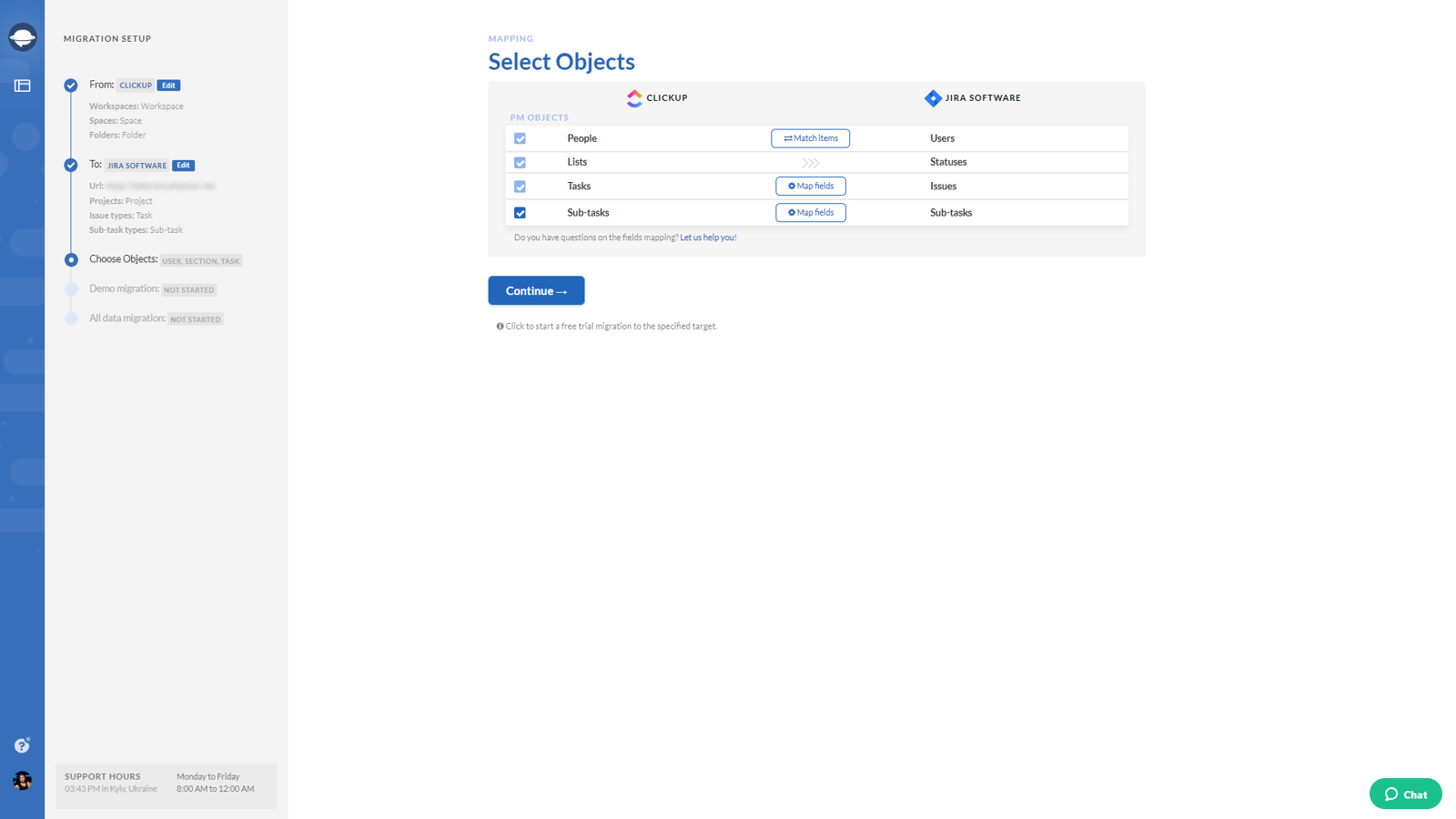Click the Tasks row label

click(x=579, y=186)
